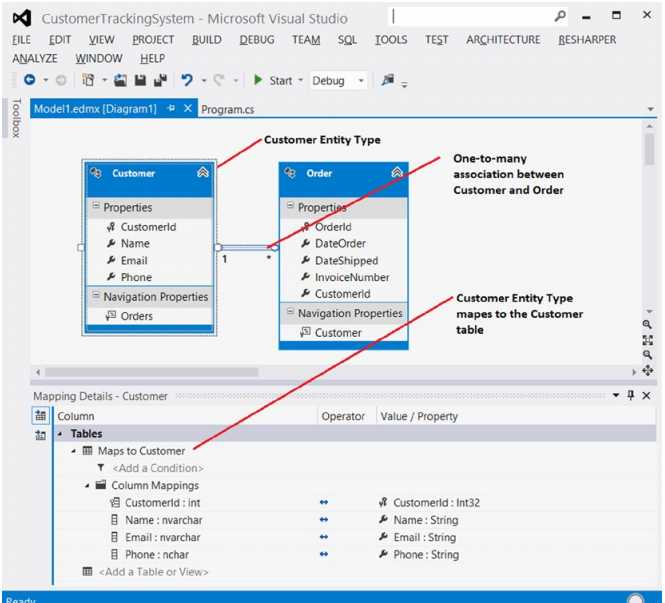The image size is (665, 603).
Task: Click the zoom to fit diagram icon
Action: [x=647, y=340]
